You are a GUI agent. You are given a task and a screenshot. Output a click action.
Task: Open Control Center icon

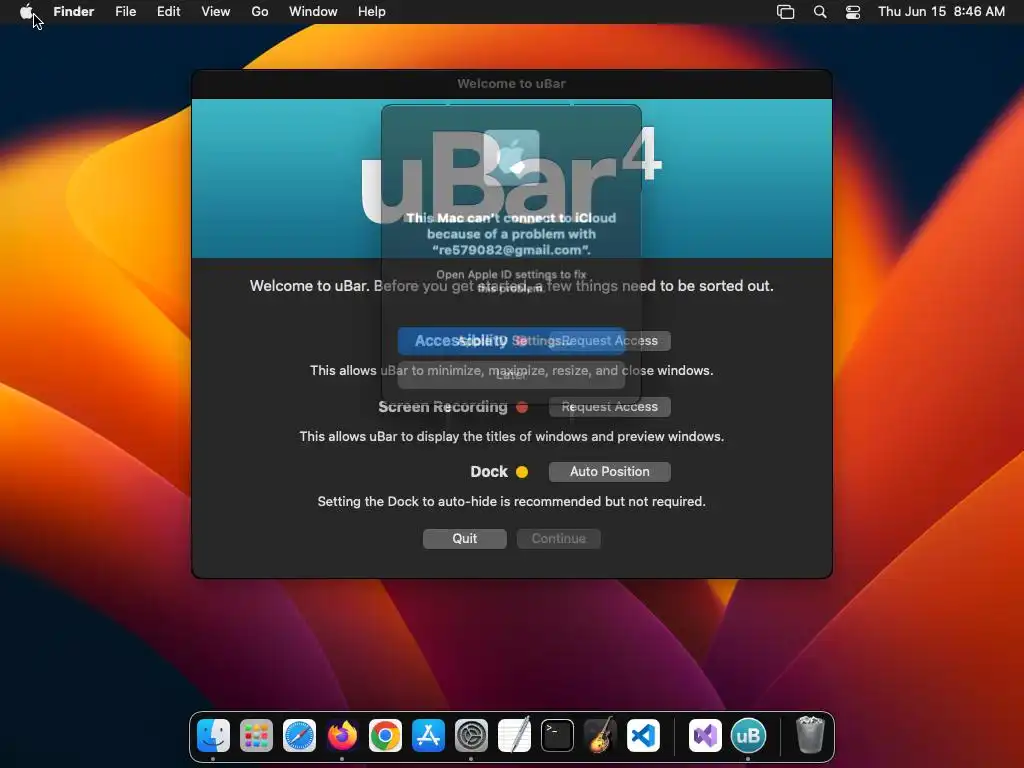853,12
